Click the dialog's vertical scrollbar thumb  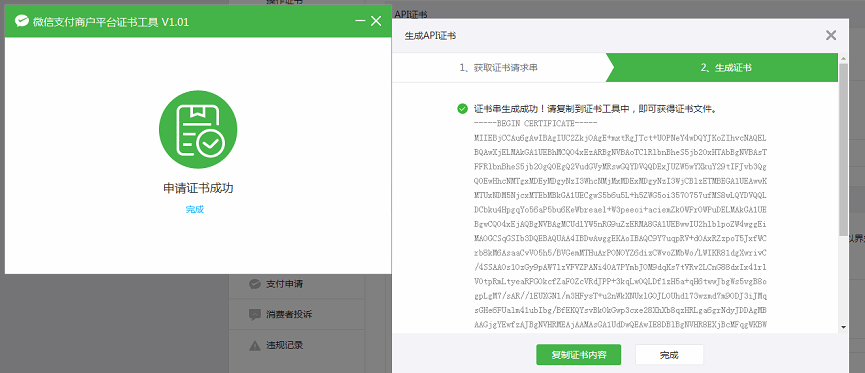(x=843, y=149)
